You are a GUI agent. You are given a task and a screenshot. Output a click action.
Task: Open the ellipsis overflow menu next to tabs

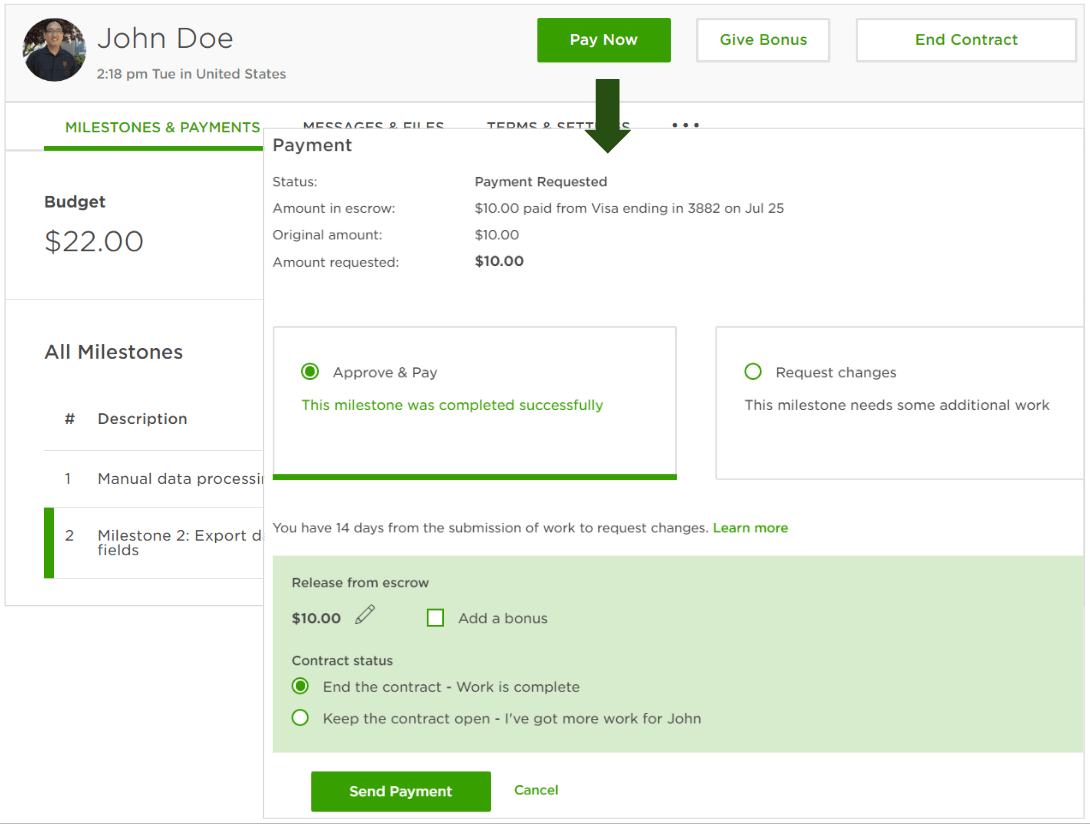(685, 126)
